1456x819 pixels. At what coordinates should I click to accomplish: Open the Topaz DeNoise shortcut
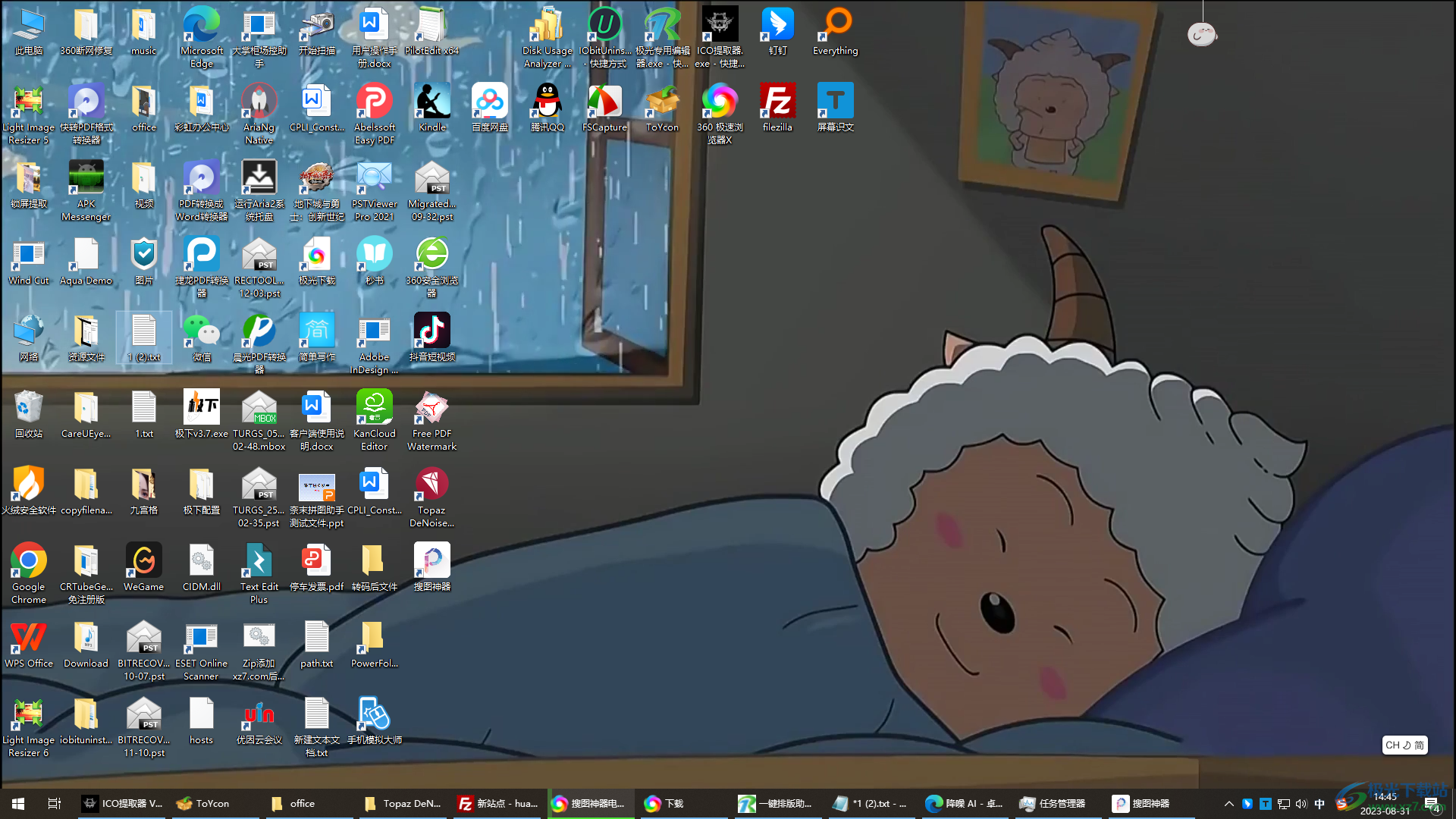431,497
